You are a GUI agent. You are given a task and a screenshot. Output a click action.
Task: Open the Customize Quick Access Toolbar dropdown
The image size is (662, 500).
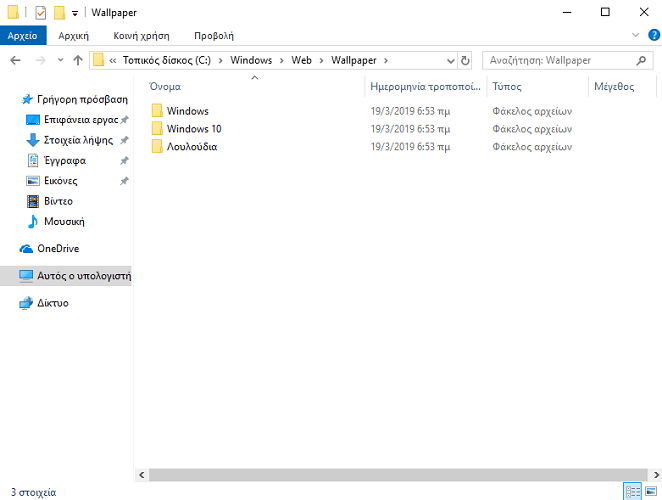(x=75, y=13)
